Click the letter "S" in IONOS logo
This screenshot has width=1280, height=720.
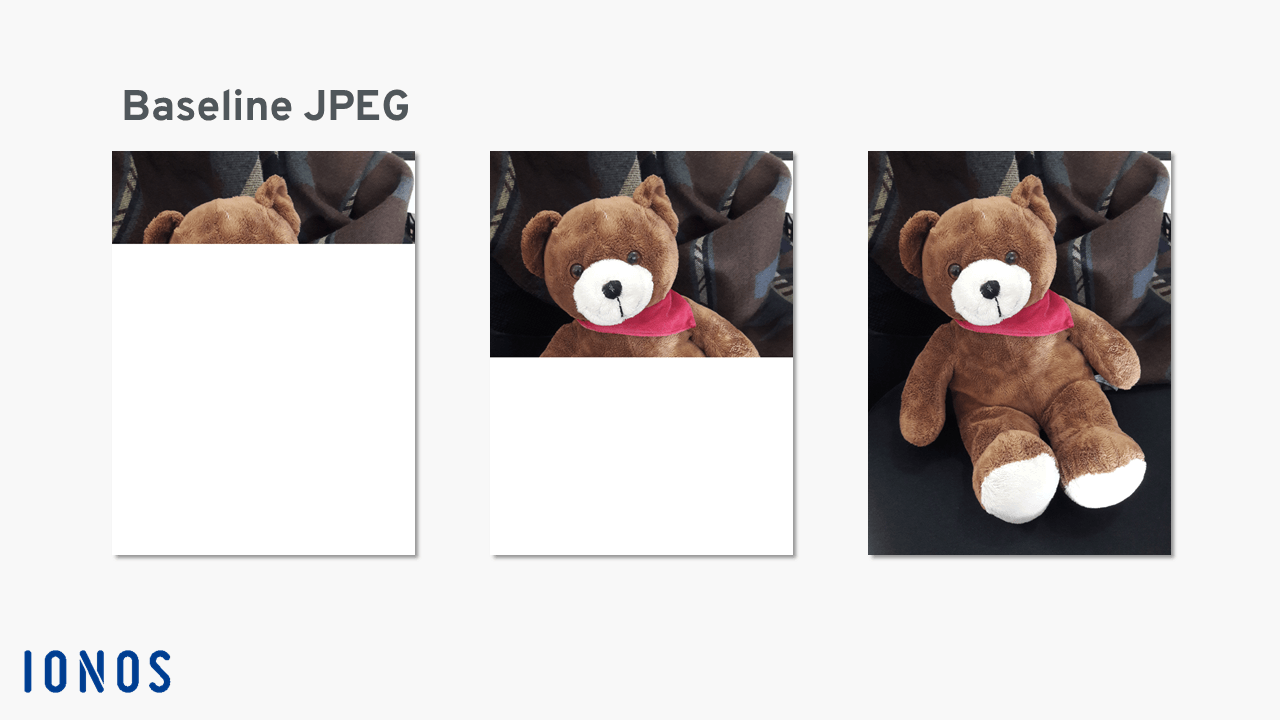click(x=156, y=671)
